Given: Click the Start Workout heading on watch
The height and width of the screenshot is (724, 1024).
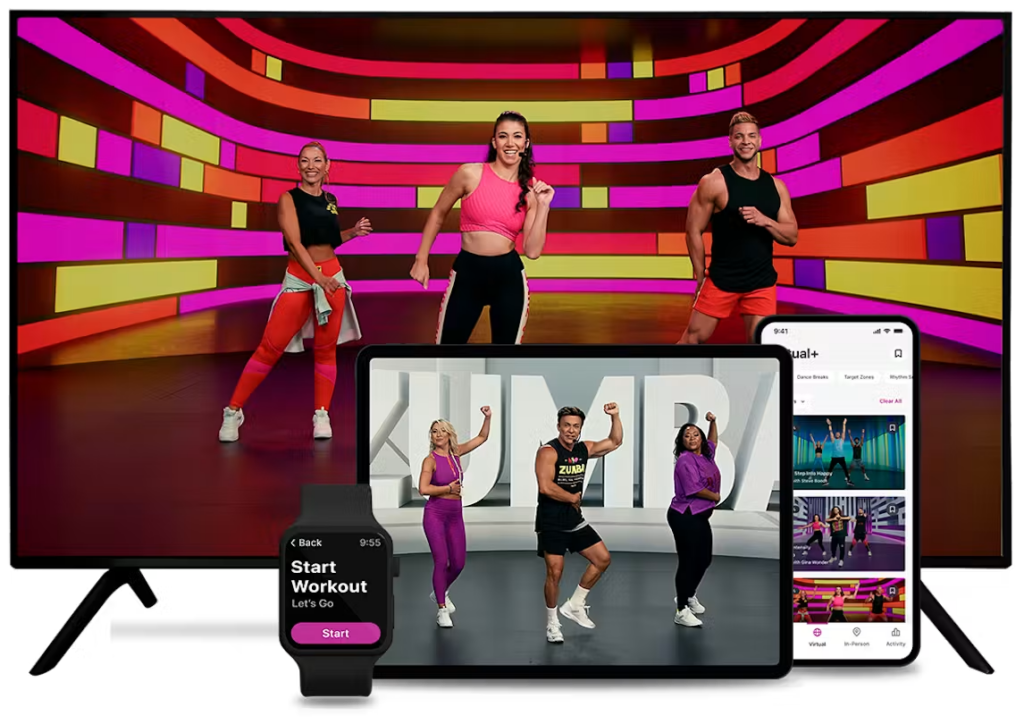Looking at the screenshot, I should 328,576.
